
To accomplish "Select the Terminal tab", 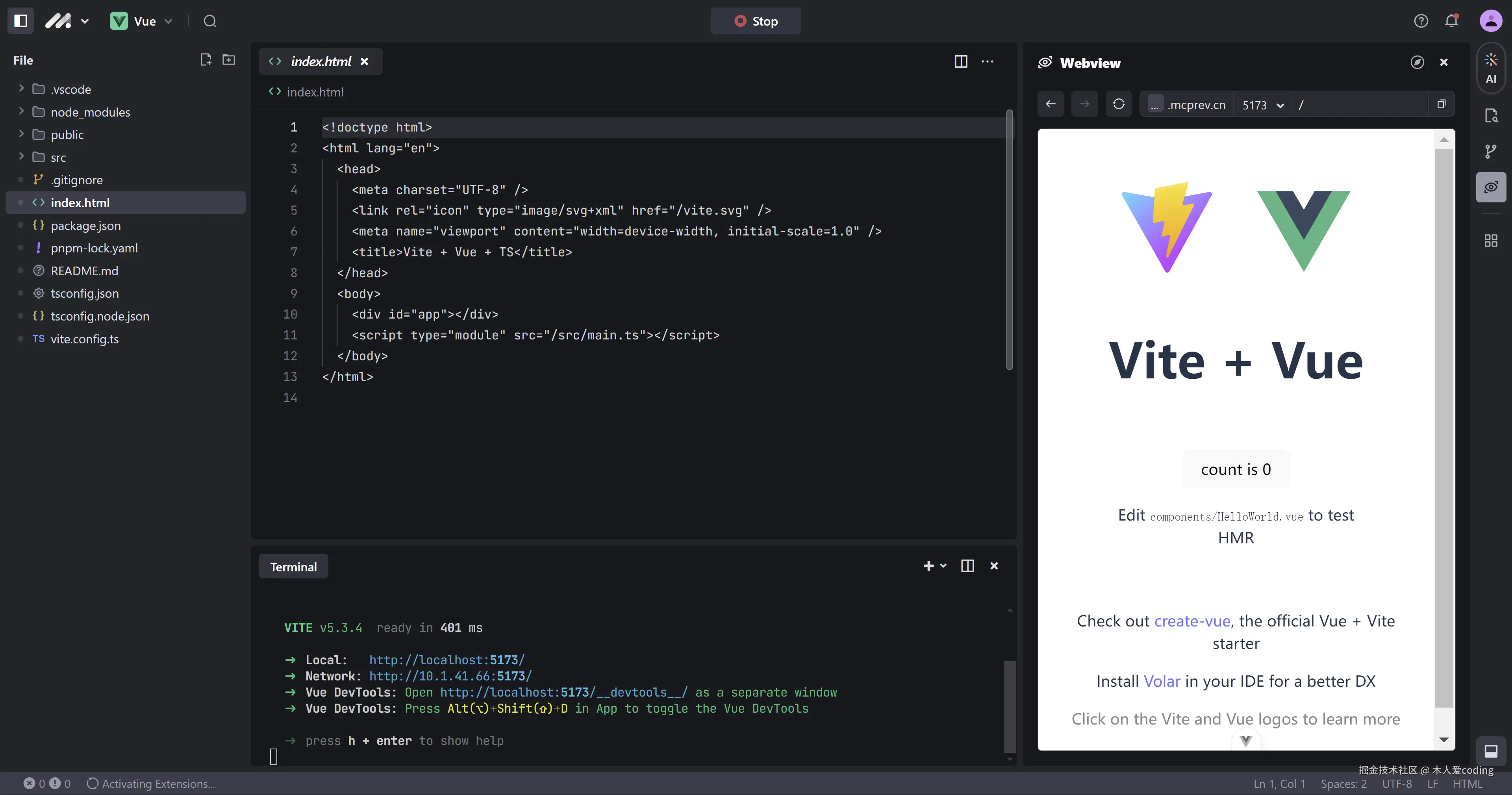I will pyautogui.click(x=293, y=567).
